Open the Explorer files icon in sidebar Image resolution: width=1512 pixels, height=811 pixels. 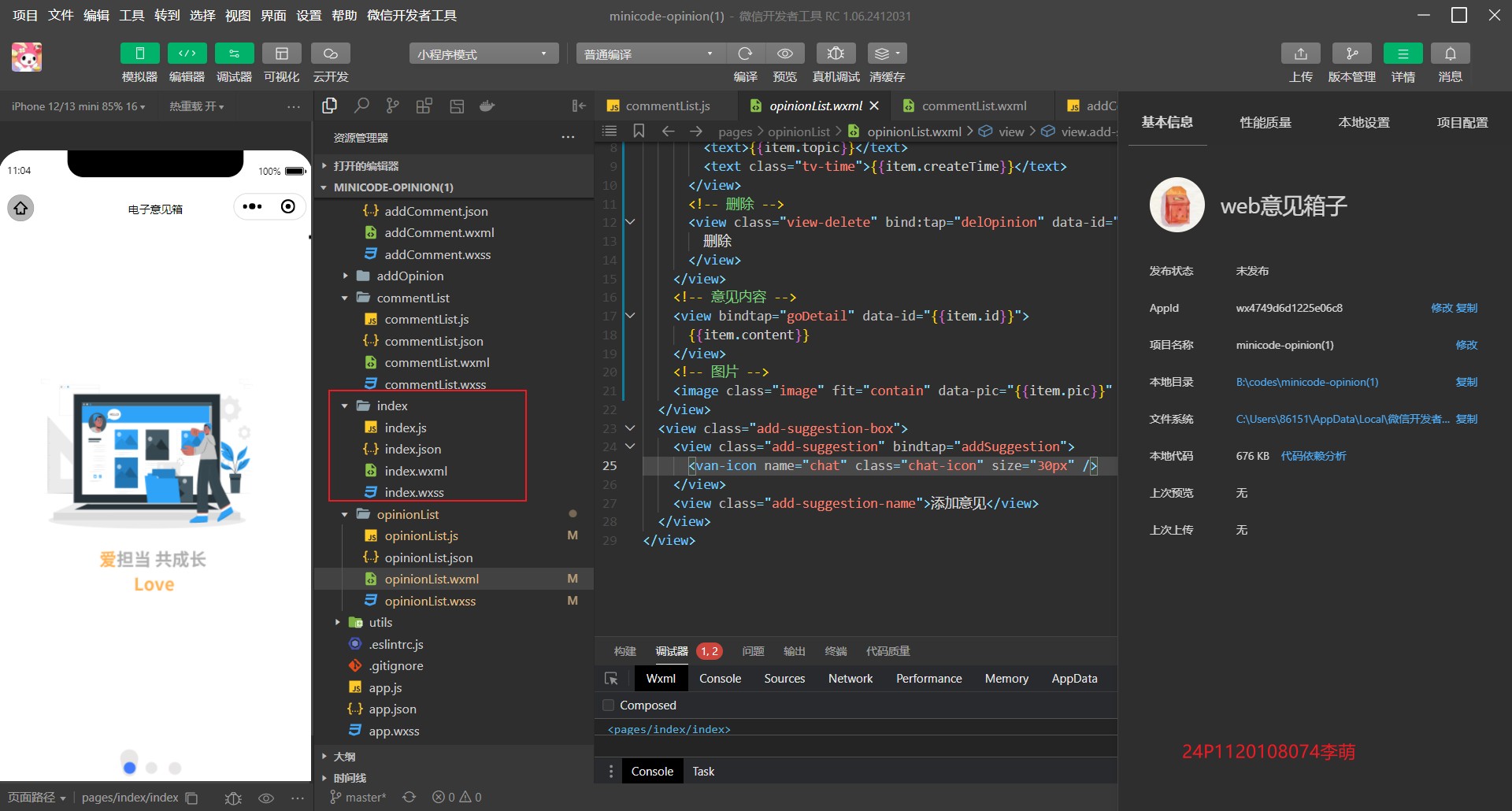click(330, 106)
